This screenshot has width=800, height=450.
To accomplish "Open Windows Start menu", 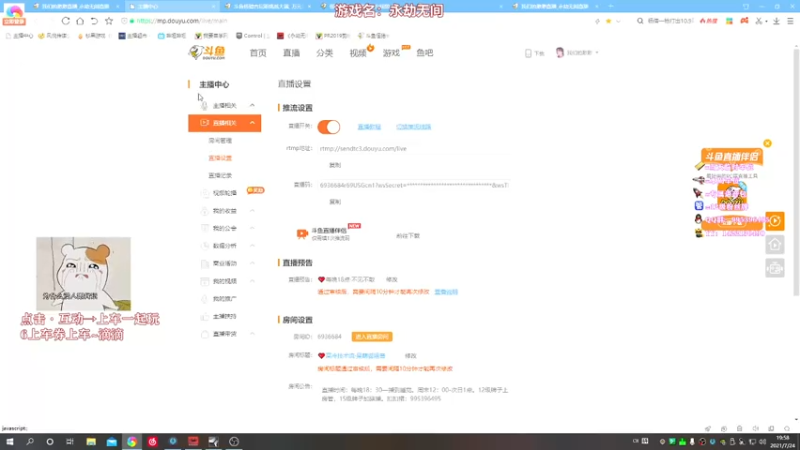I will pyautogui.click(x=10, y=441).
